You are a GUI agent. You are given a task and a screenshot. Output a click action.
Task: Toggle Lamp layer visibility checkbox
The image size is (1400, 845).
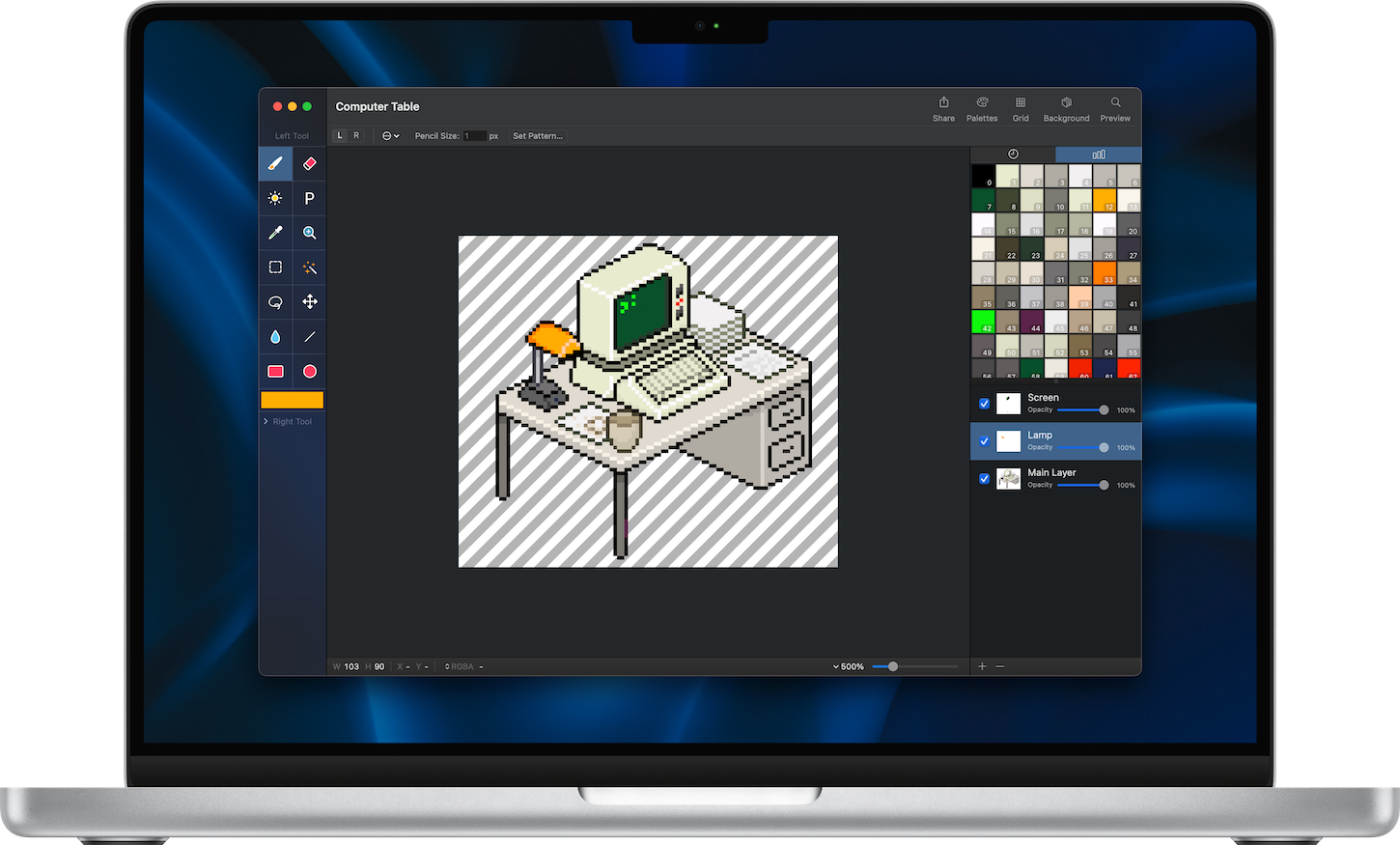coord(984,441)
